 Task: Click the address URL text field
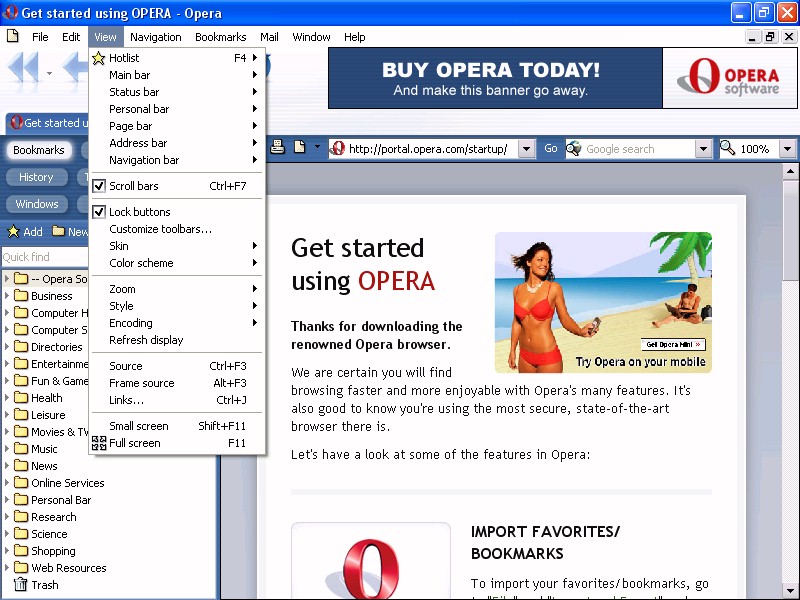click(x=431, y=149)
